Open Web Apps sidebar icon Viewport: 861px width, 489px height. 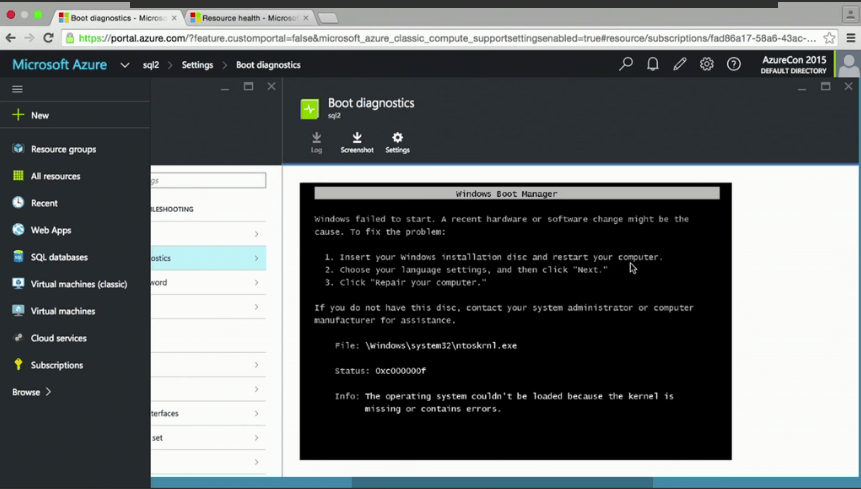pyautogui.click(x=18, y=229)
